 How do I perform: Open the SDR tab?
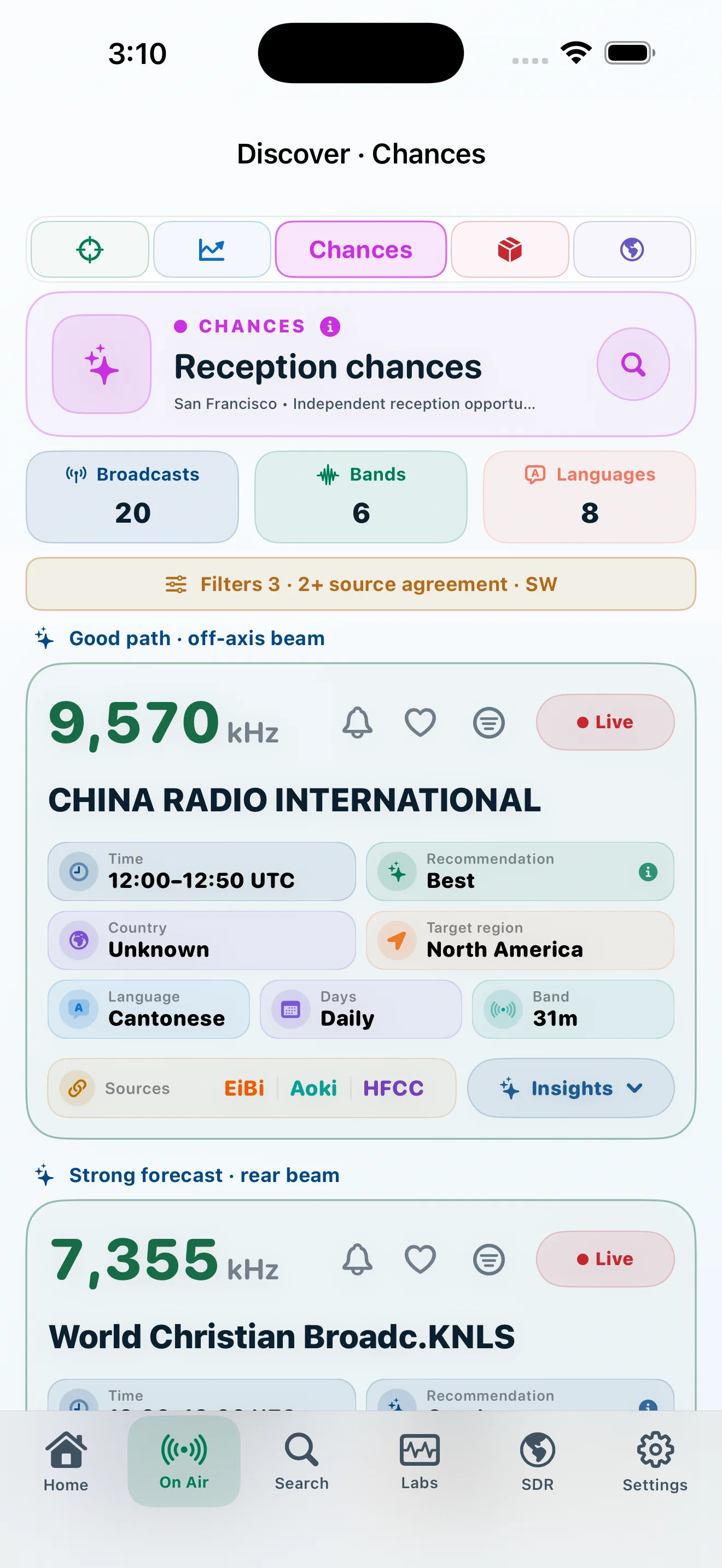(538, 1462)
